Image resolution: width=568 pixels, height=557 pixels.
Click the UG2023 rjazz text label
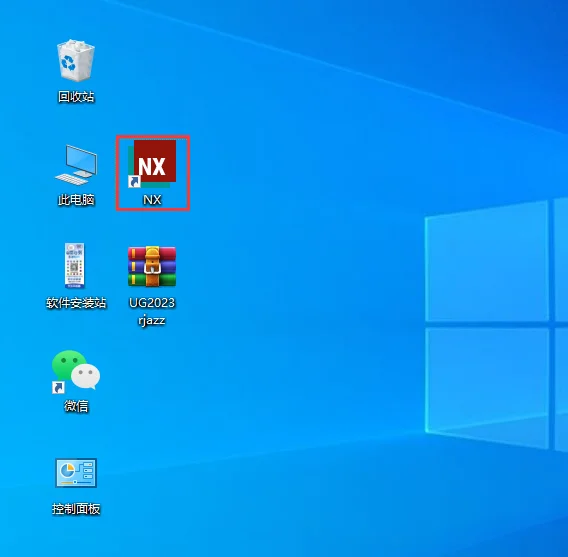(x=152, y=311)
